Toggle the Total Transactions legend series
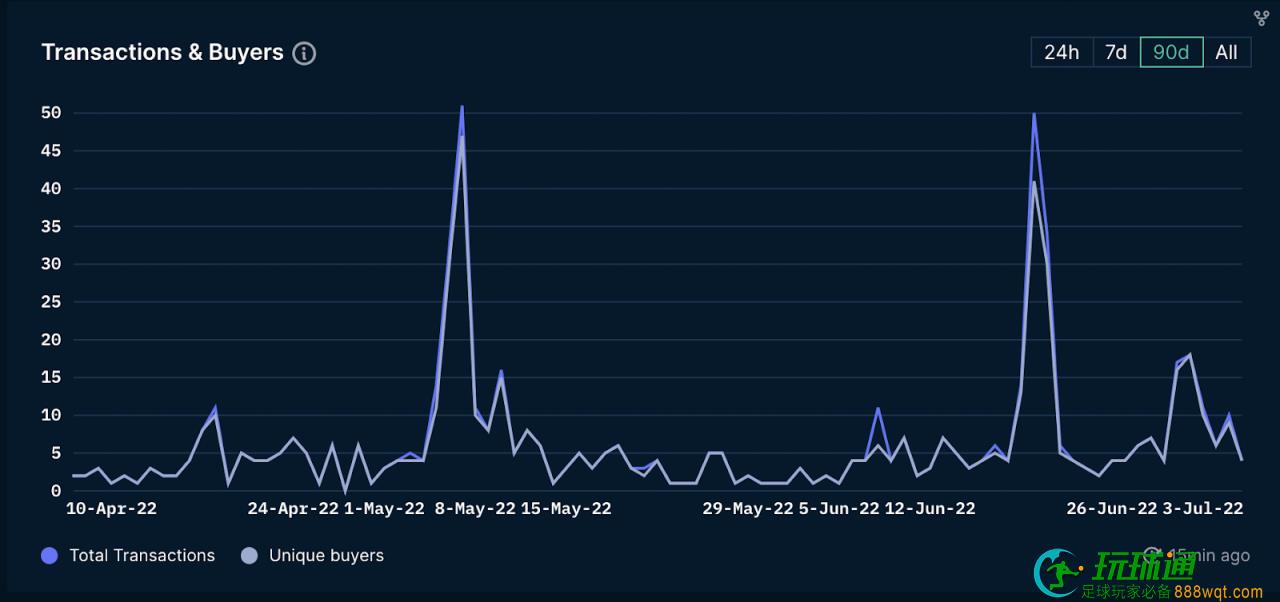Image resolution: width=1280 pixels, height=602 pixels. coord(129,555)
